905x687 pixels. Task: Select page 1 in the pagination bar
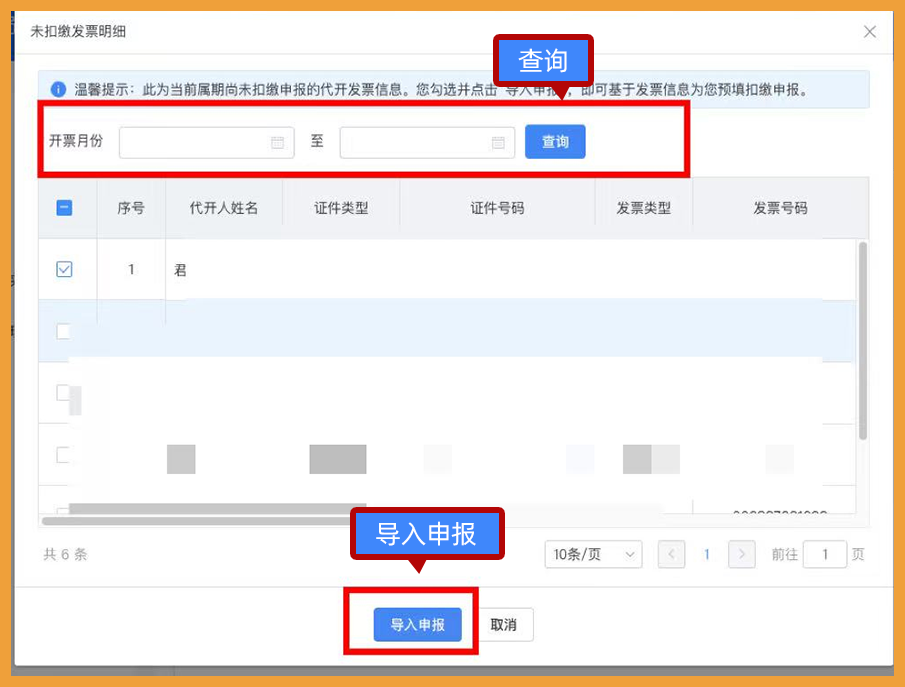707,554
